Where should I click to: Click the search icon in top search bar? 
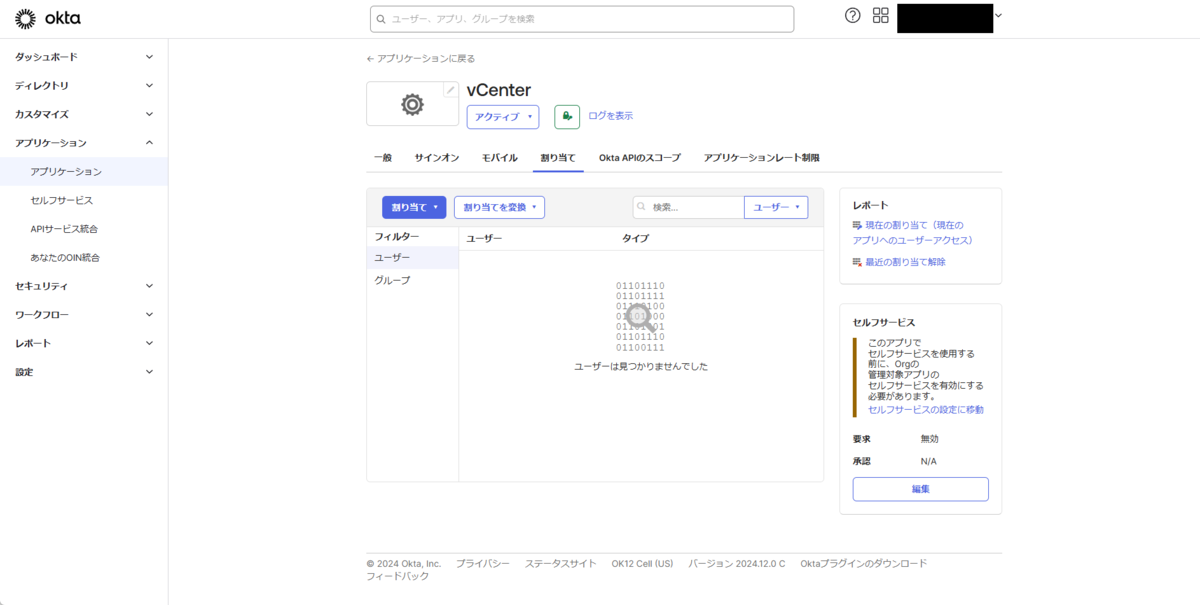coord(382,19)
